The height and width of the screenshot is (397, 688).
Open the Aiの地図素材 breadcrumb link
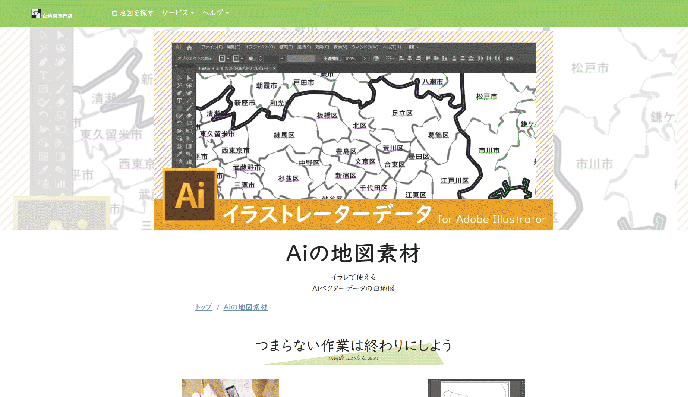tap(245, 307)
